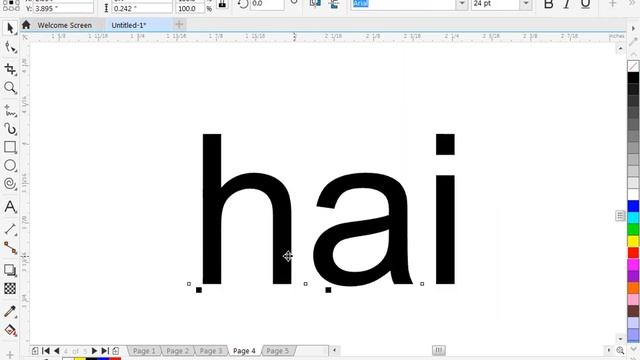Add a page after the last page
640x360 pixels.
(116, 351)
